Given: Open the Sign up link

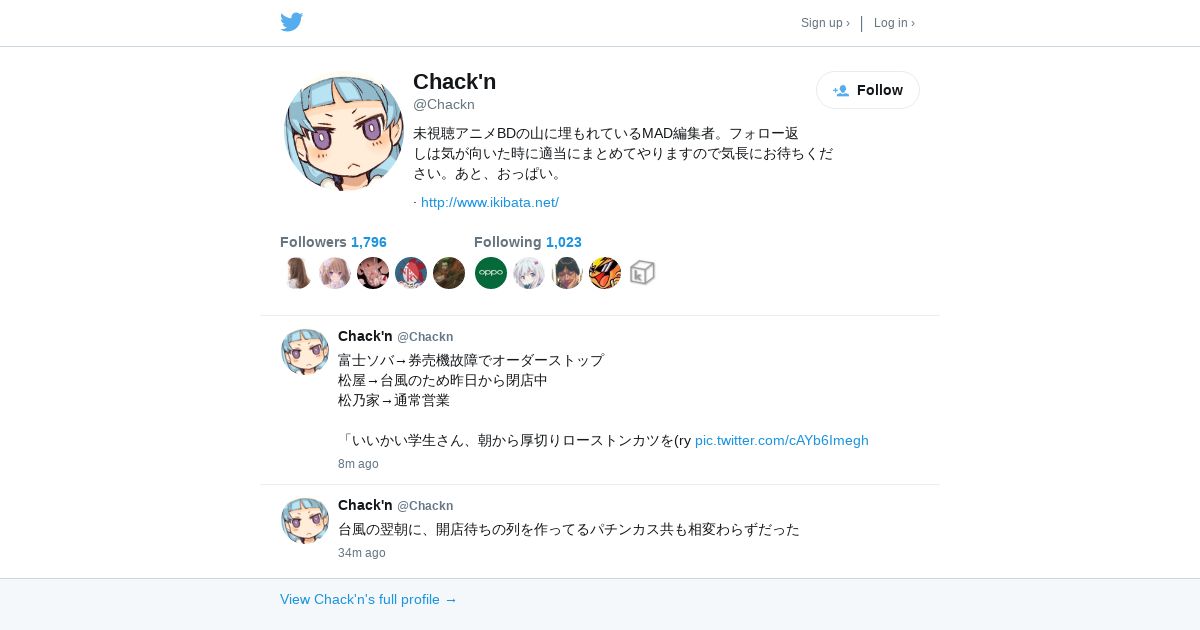Looking at the screenshot, I should click(x=825, y=23).
